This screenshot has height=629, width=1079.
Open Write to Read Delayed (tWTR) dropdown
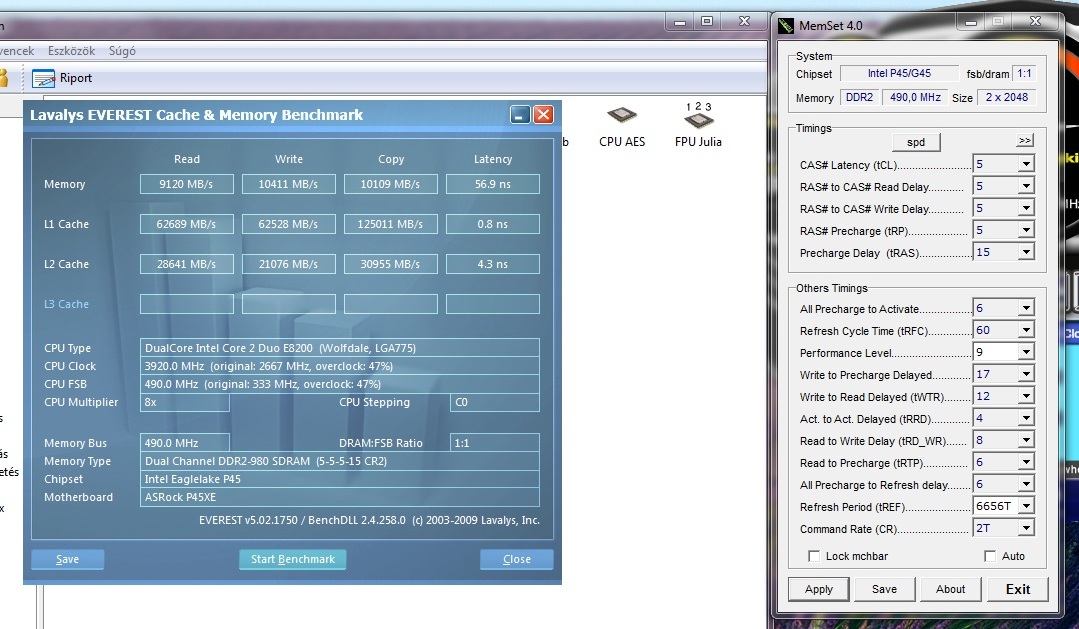click(1026, 396)
